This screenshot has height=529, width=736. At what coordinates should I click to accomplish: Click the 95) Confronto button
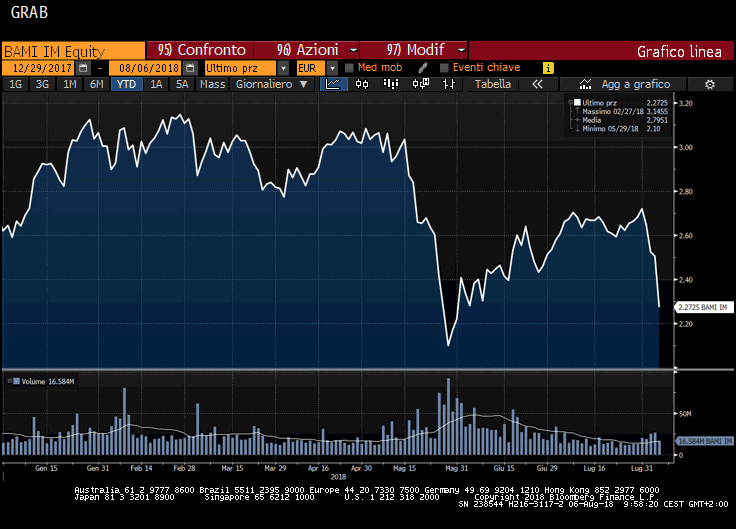200,50
